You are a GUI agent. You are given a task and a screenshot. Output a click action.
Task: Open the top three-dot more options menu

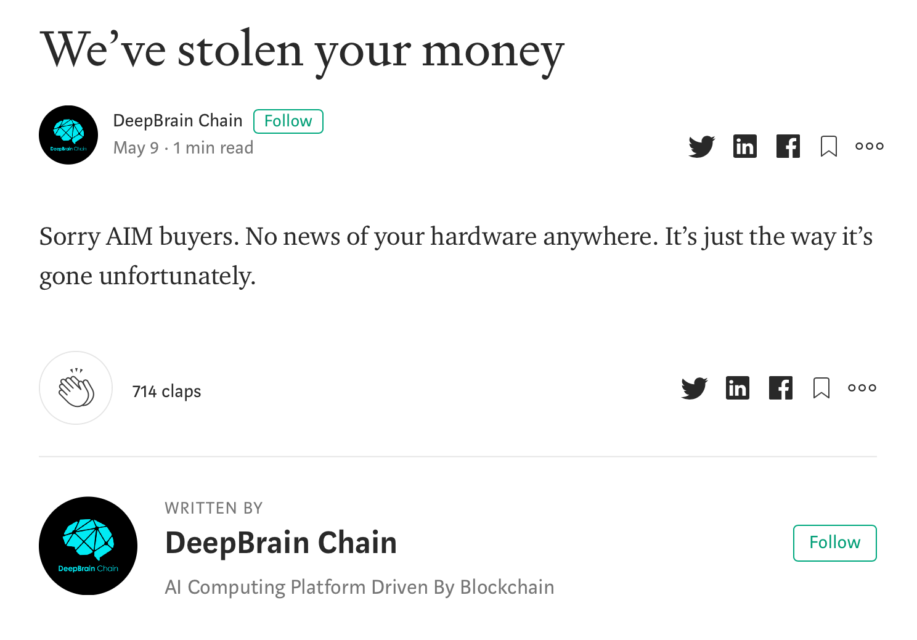pos(869,146)
